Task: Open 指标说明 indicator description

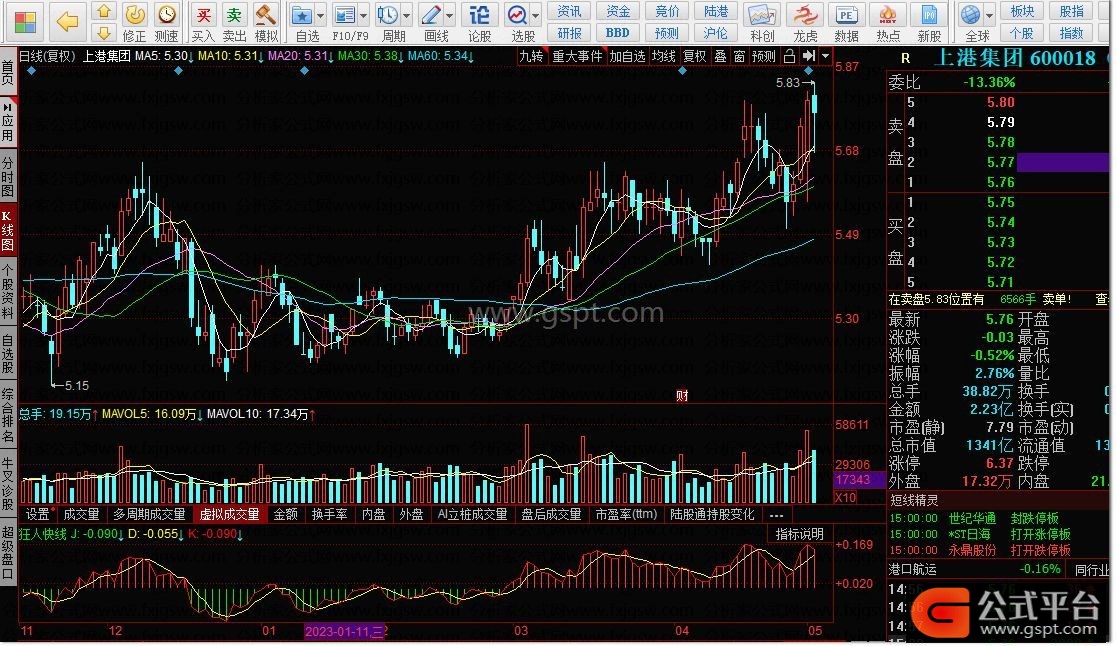Action: point(799,534)
